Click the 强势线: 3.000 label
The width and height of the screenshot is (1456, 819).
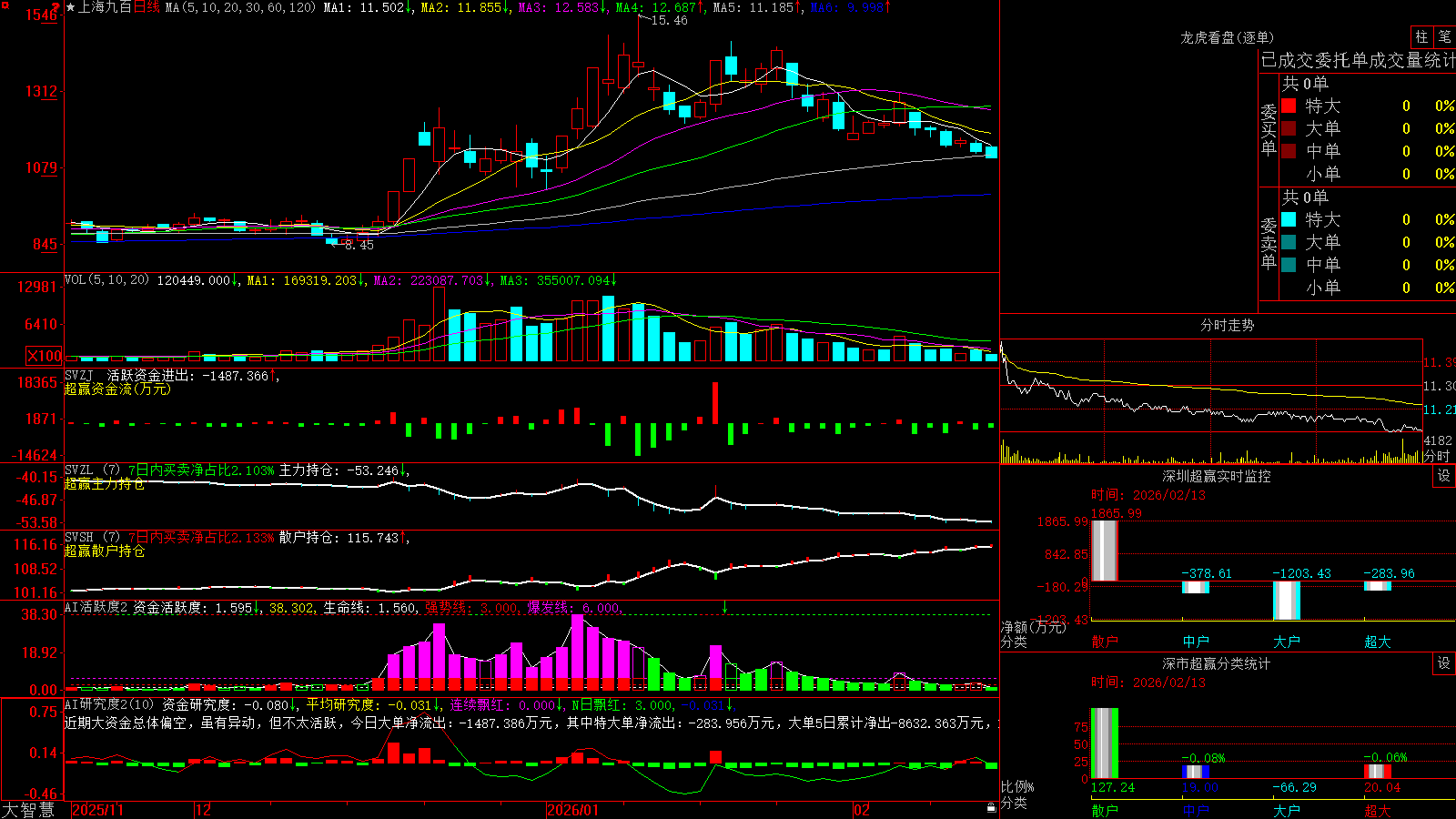(x=472, y=608)
